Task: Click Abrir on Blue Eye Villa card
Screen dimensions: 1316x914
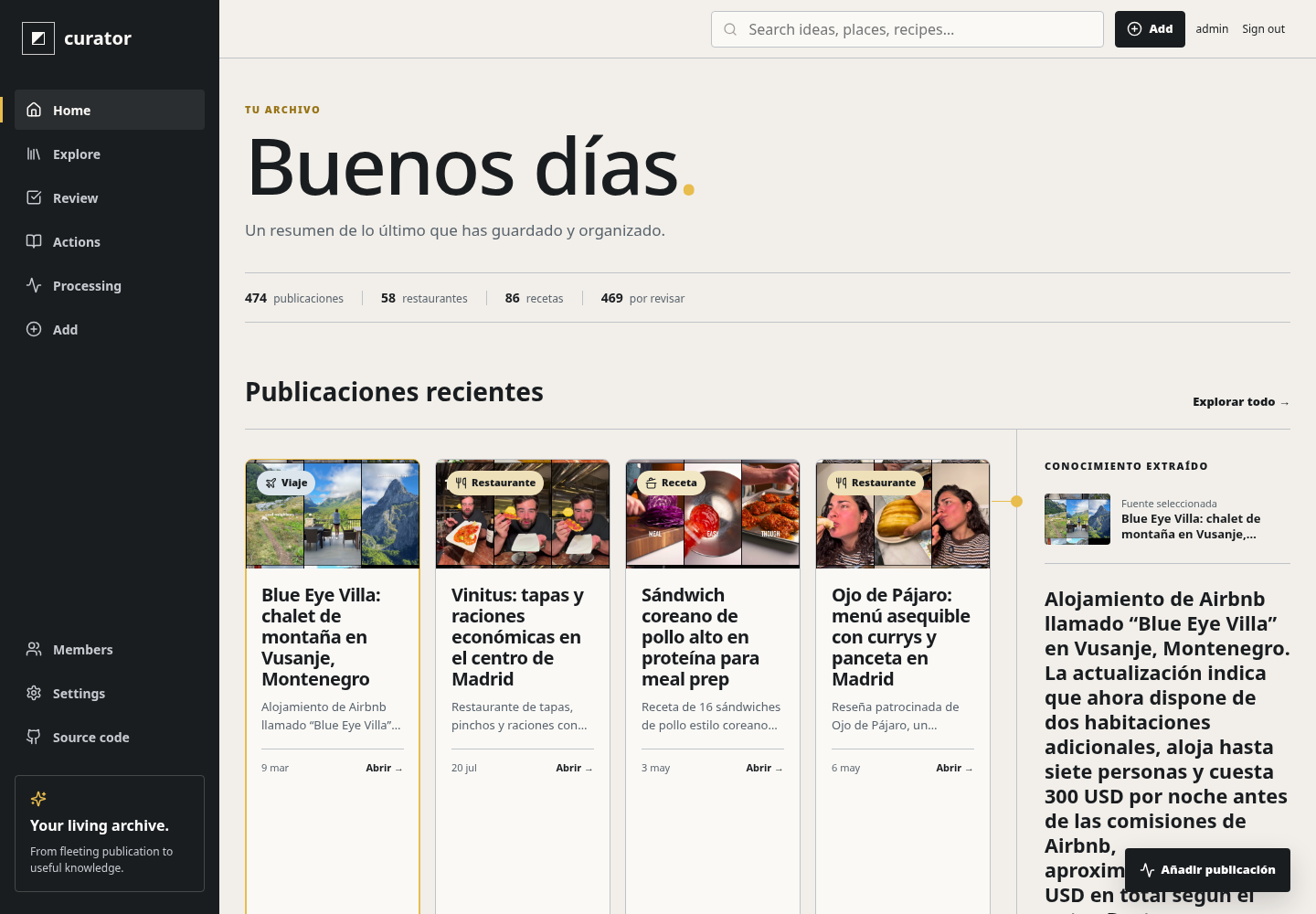Action: pyautogui.click(x=385, y=768)
